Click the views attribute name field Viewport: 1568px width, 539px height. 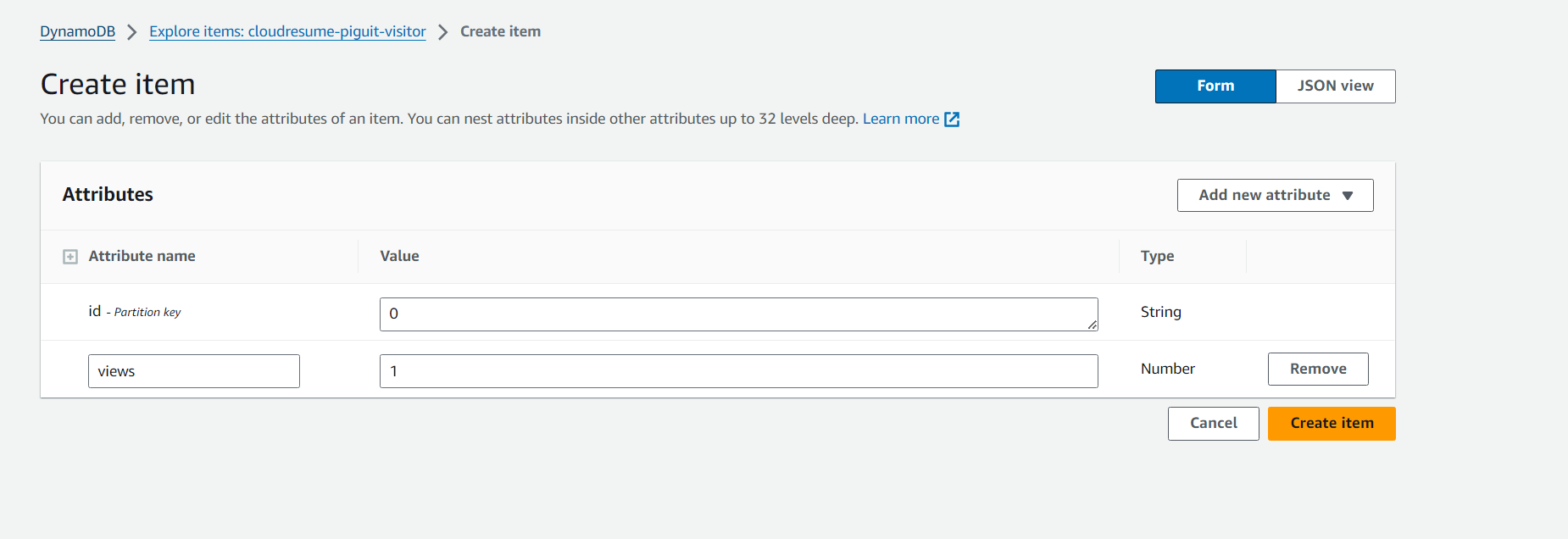pos(194,371)
